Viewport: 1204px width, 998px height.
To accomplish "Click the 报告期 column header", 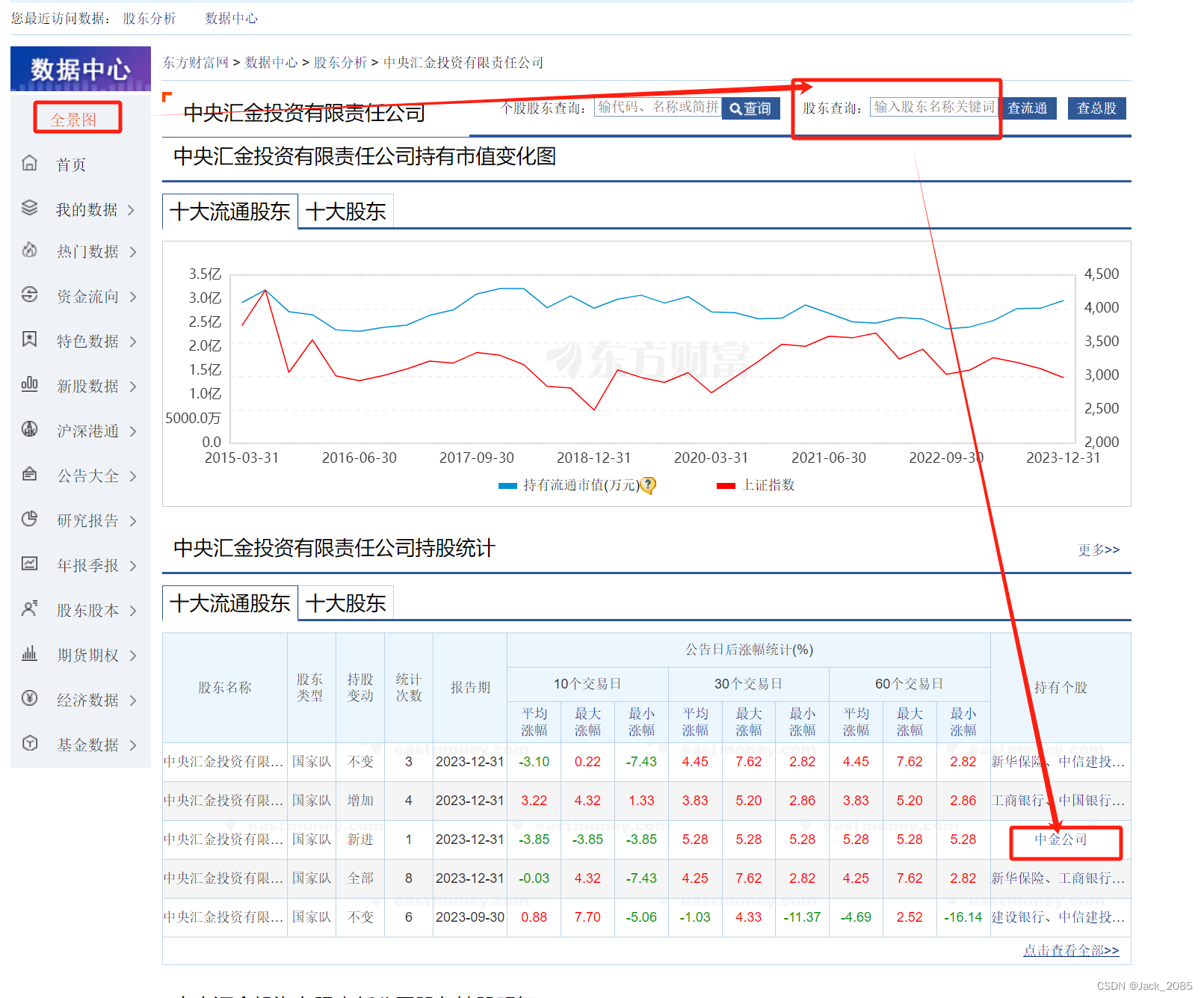I will click(470, 688).
